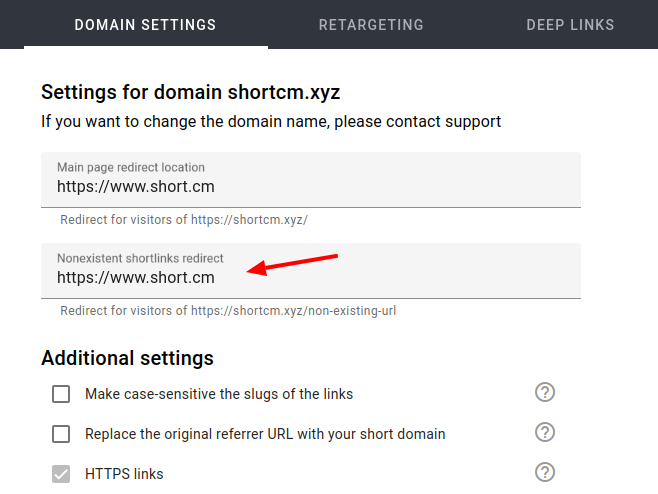Open help for case-sensitive slugs option
The image size is (658, 494).
click(545, 392)
